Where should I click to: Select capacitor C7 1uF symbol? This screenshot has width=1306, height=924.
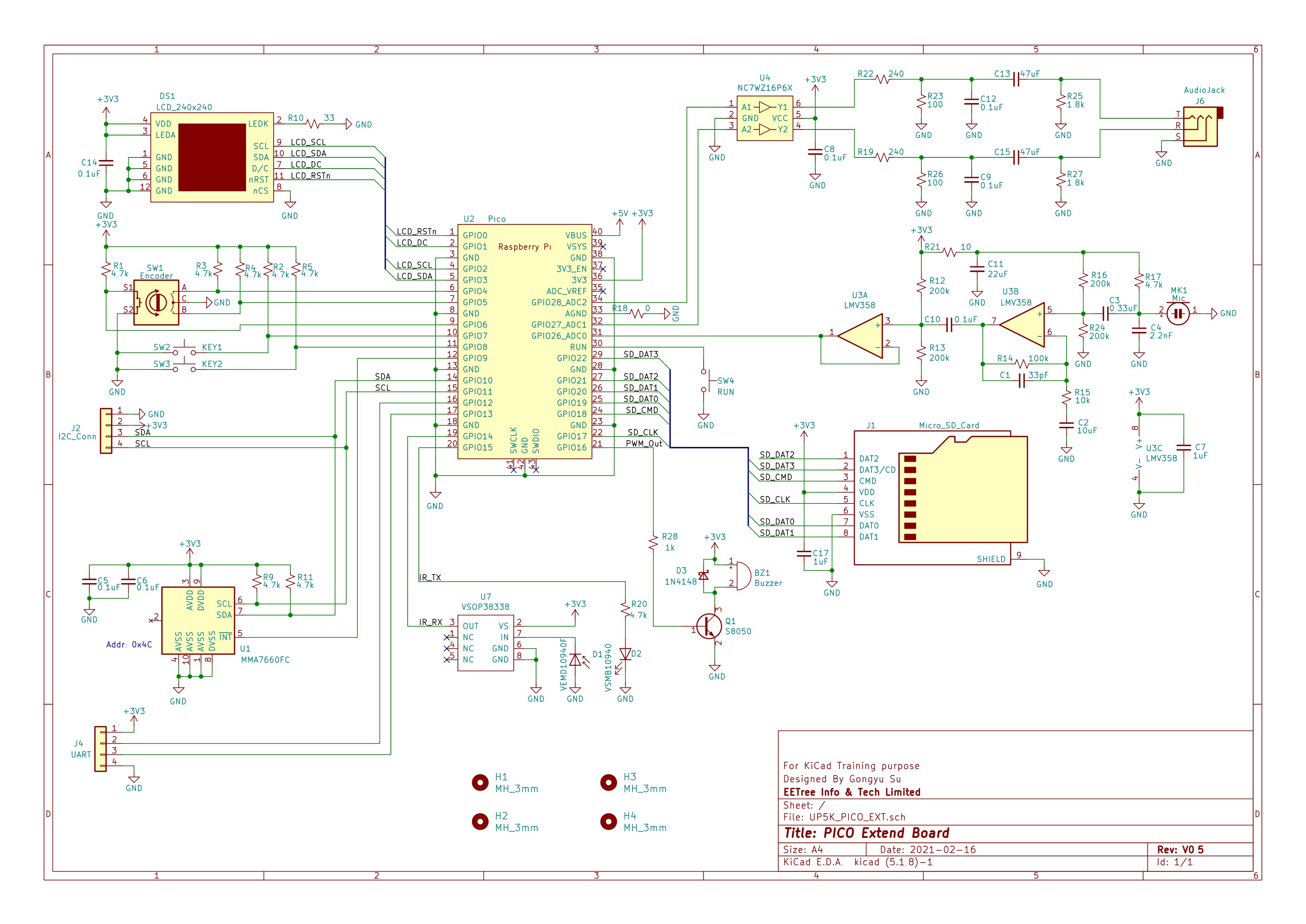1184,448
